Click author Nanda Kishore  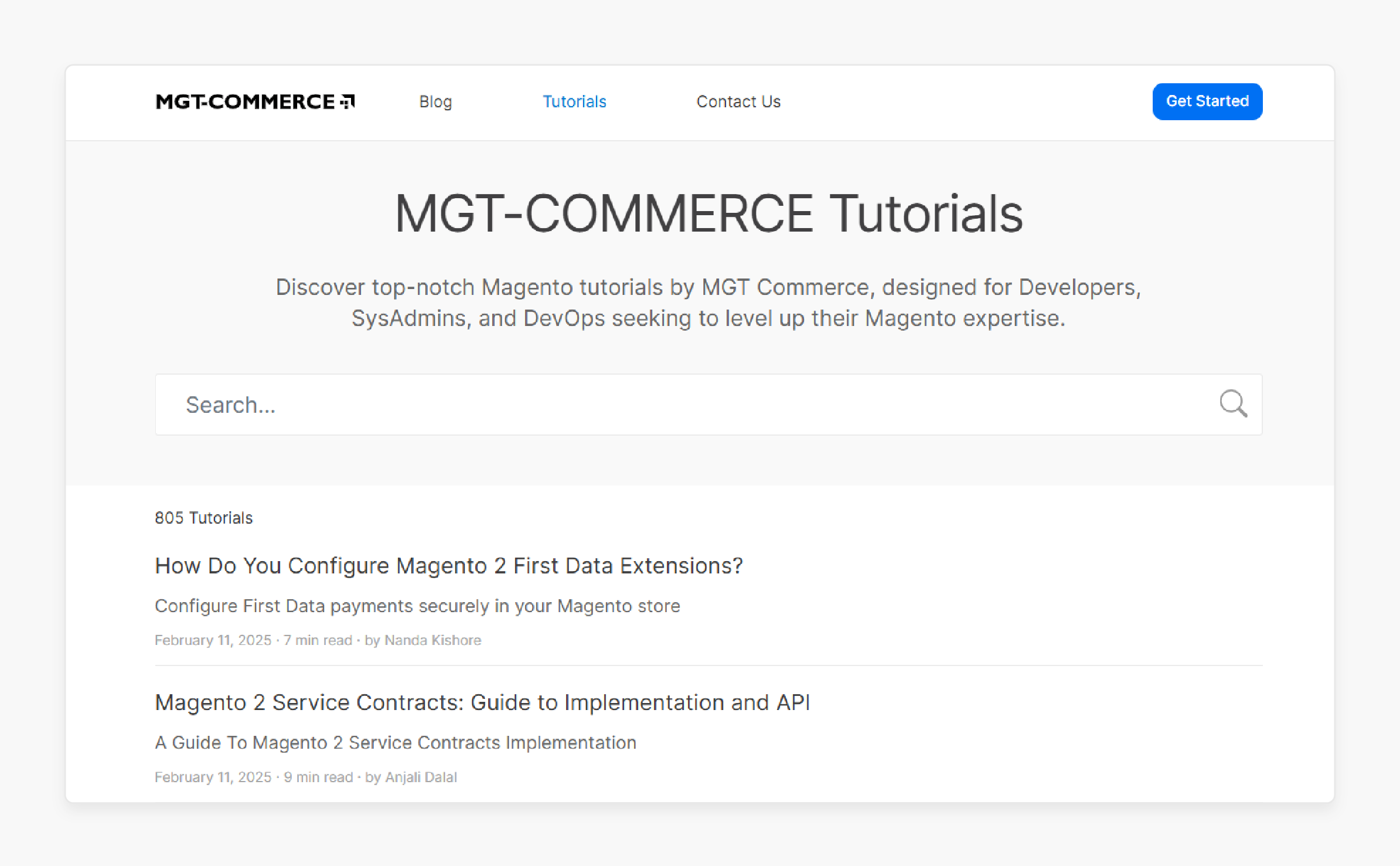click(432, 640)
